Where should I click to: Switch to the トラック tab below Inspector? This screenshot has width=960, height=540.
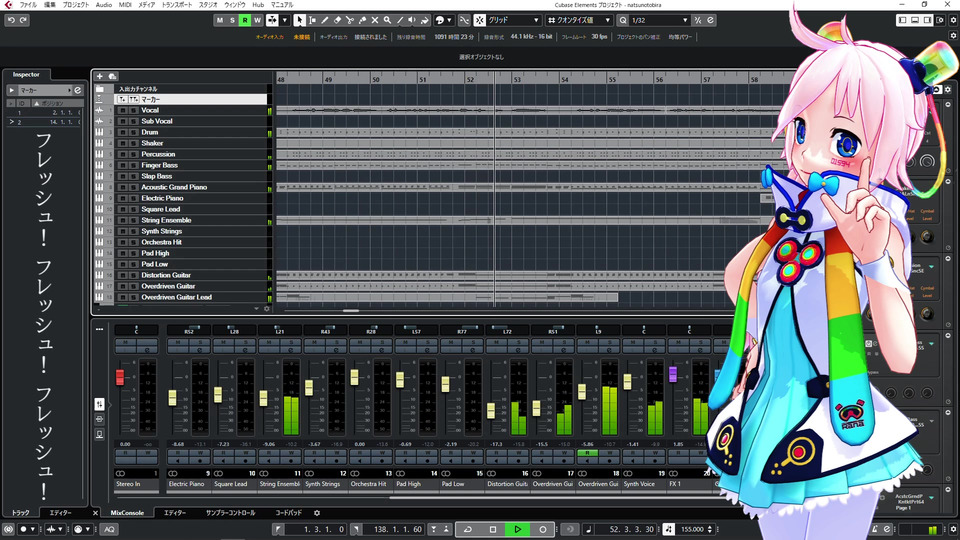[x=20, y=513]
